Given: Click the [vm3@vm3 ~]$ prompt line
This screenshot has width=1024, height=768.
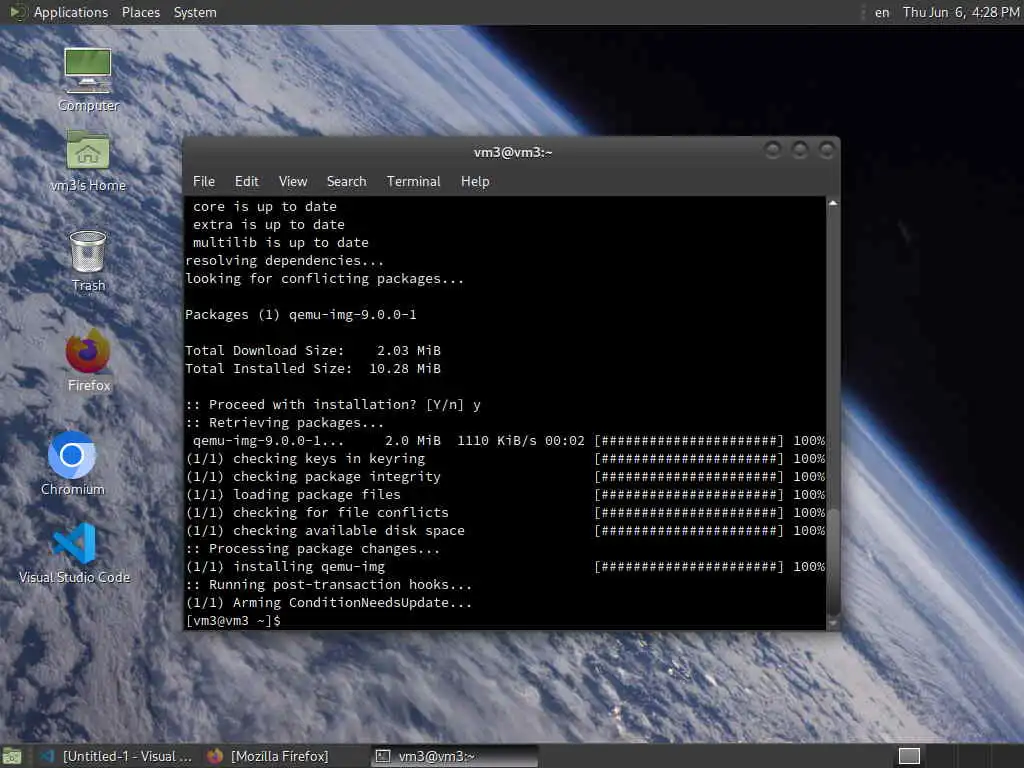Looking at the screenshot, I should pos(233,620).
